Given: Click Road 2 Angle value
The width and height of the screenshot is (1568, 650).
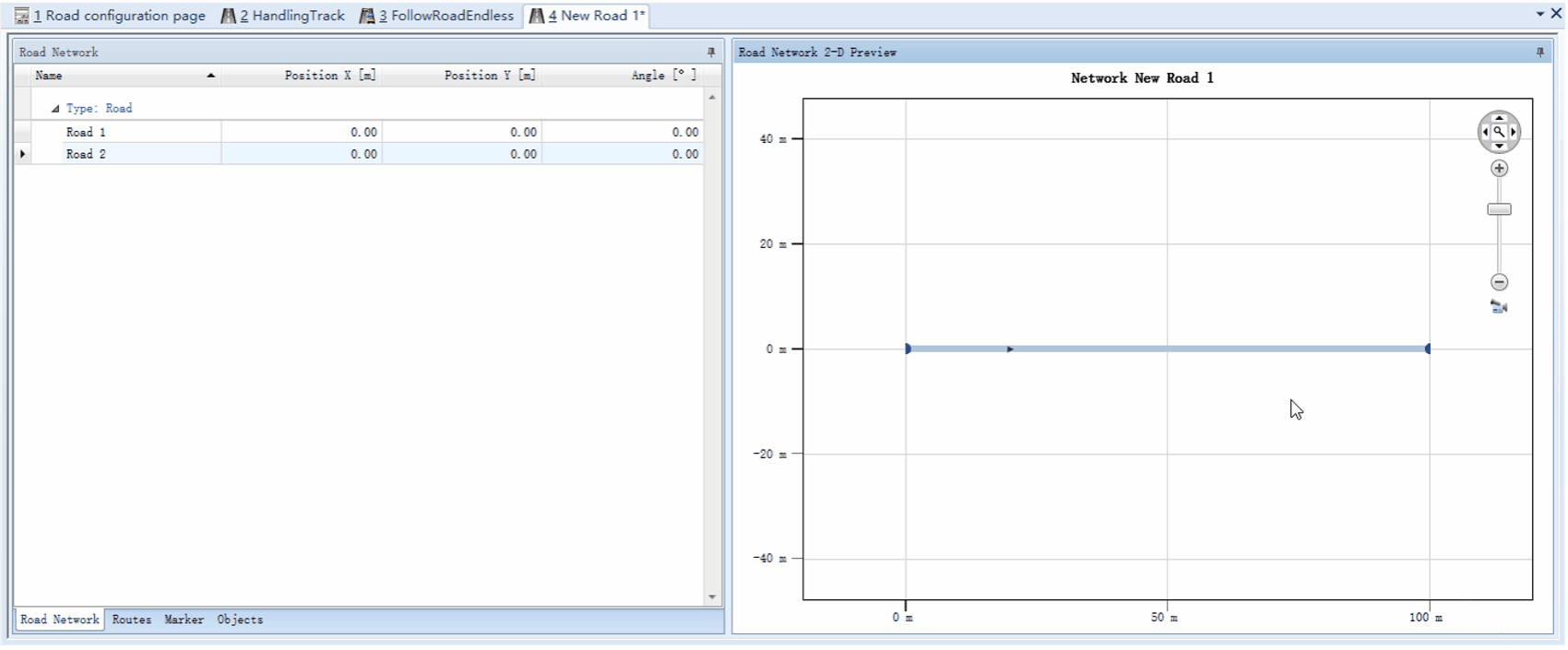Looking at the screenshot, I should click(x=623, y=154).
